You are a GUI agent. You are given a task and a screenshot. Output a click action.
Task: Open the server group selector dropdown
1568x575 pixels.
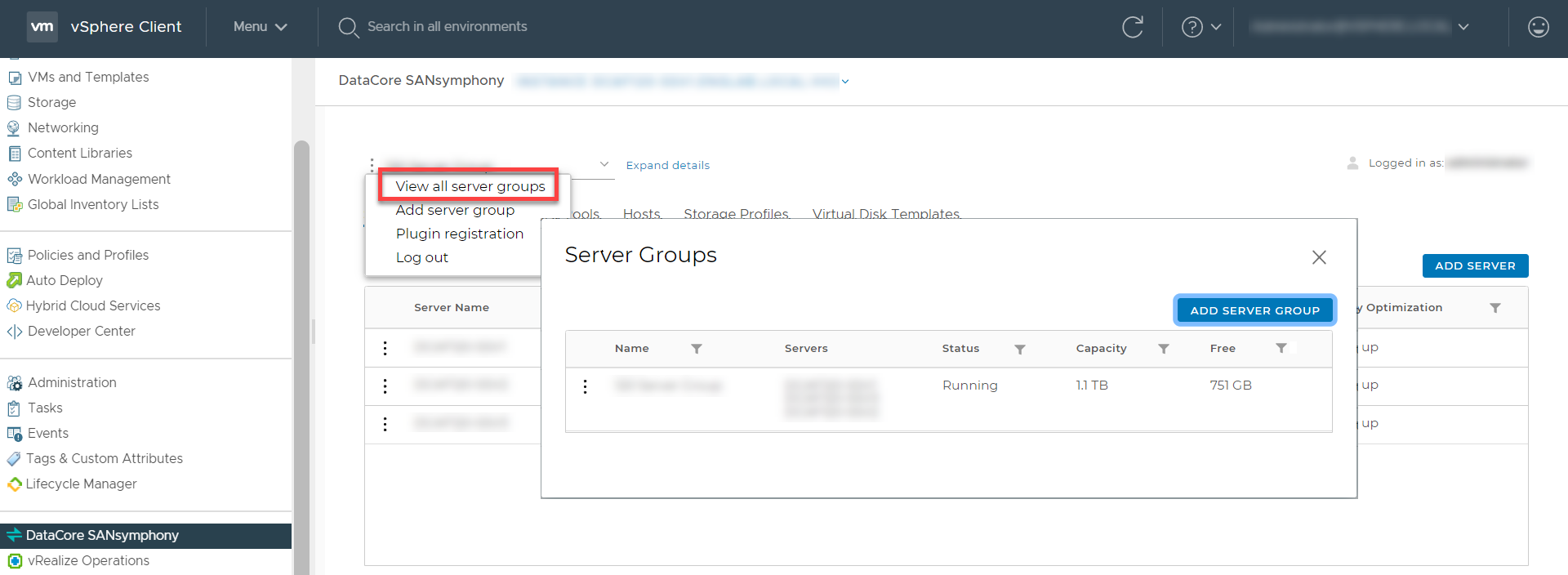pyautogui.click(x=604, y=164)
